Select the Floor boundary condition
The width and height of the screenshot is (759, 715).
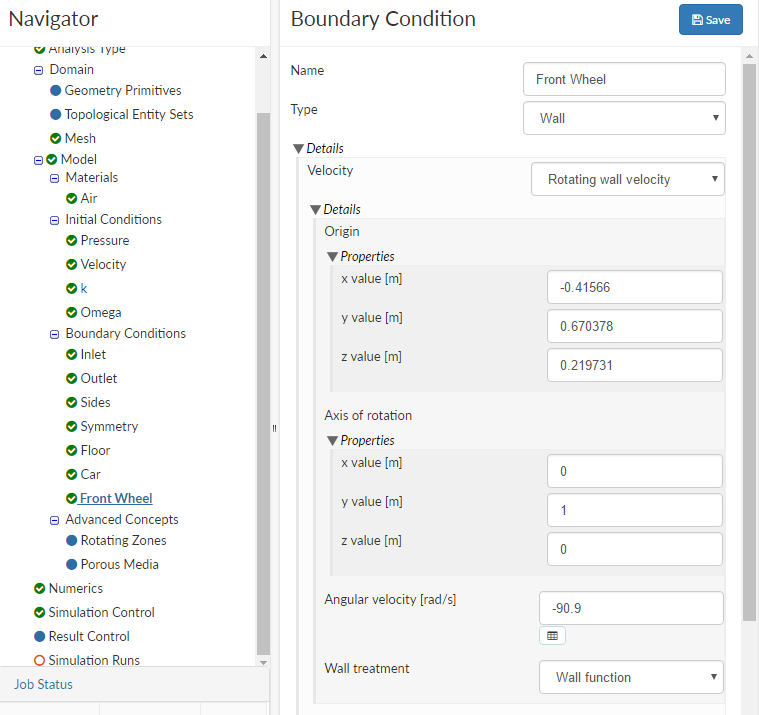pyautogui.click(x=95, y=450)
